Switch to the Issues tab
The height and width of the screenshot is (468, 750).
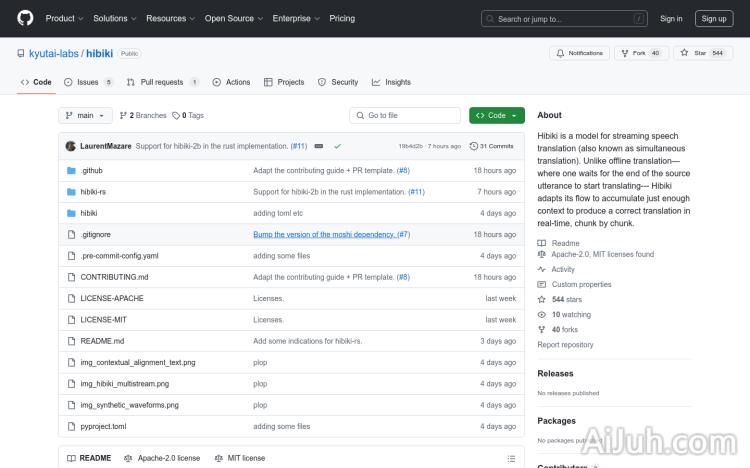click(89, 82)
